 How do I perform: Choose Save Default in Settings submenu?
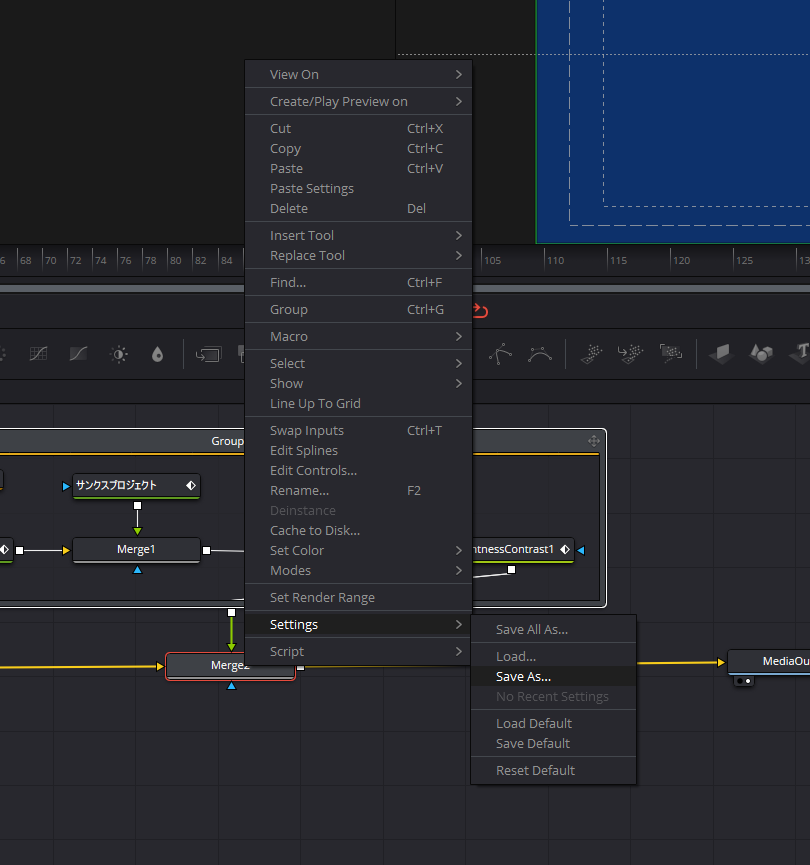pyautogui.click(x=553, y=744)
